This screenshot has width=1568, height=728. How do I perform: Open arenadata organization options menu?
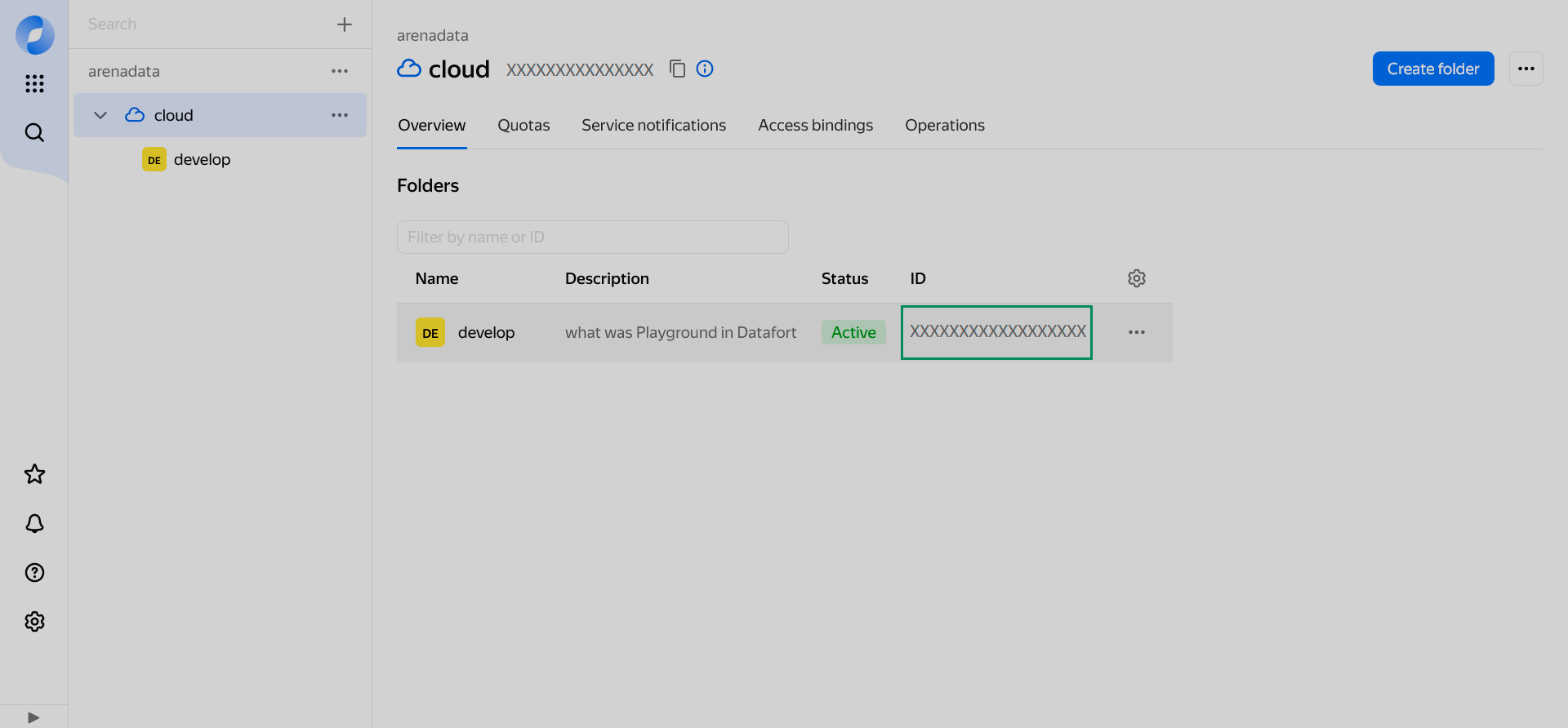(340, 71)
